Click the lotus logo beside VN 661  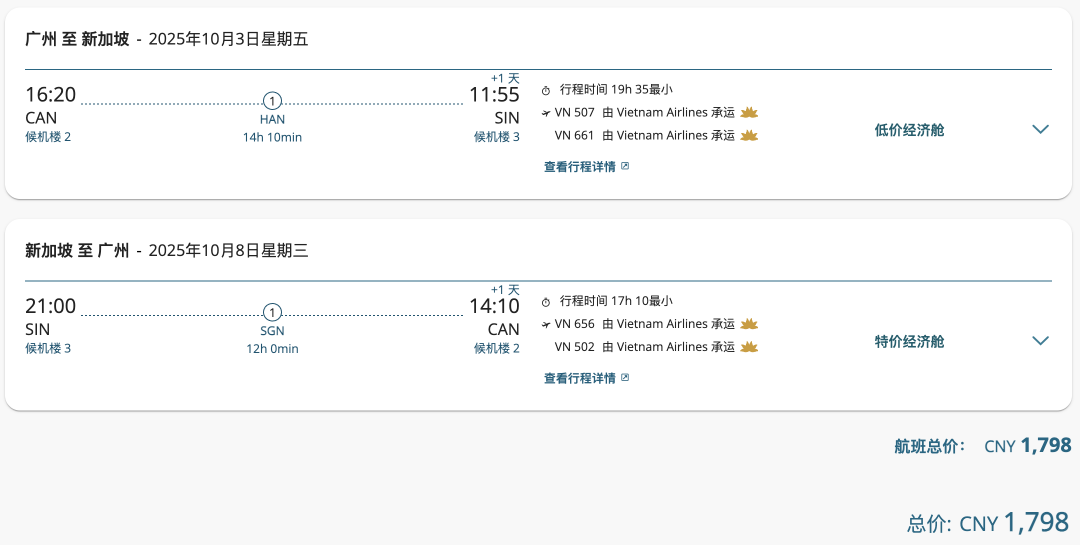[749, 135]
